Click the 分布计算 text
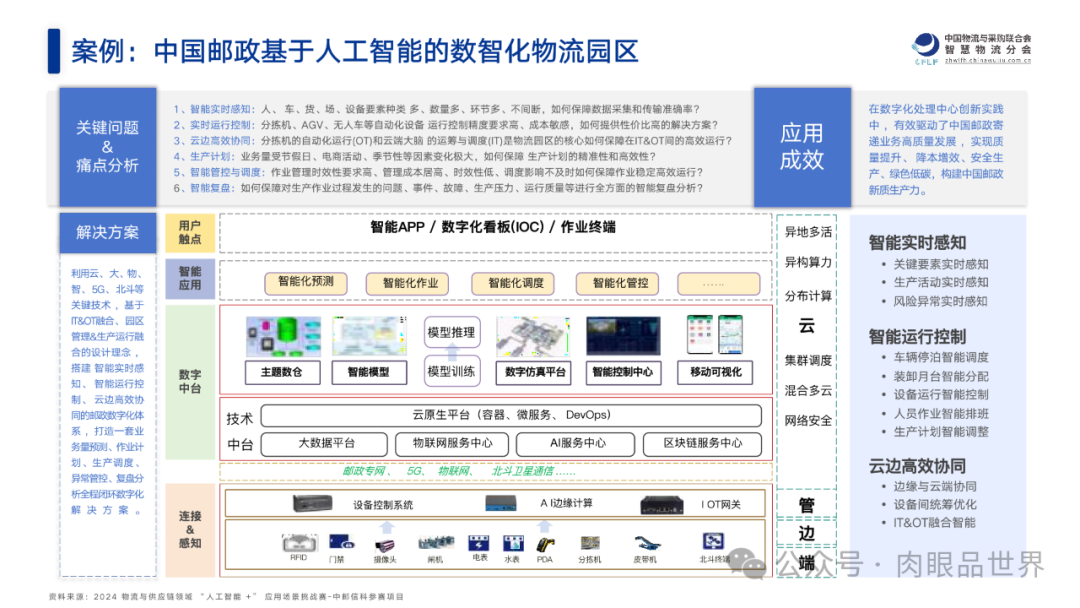The image size is (1080, 608). point(808,296)
